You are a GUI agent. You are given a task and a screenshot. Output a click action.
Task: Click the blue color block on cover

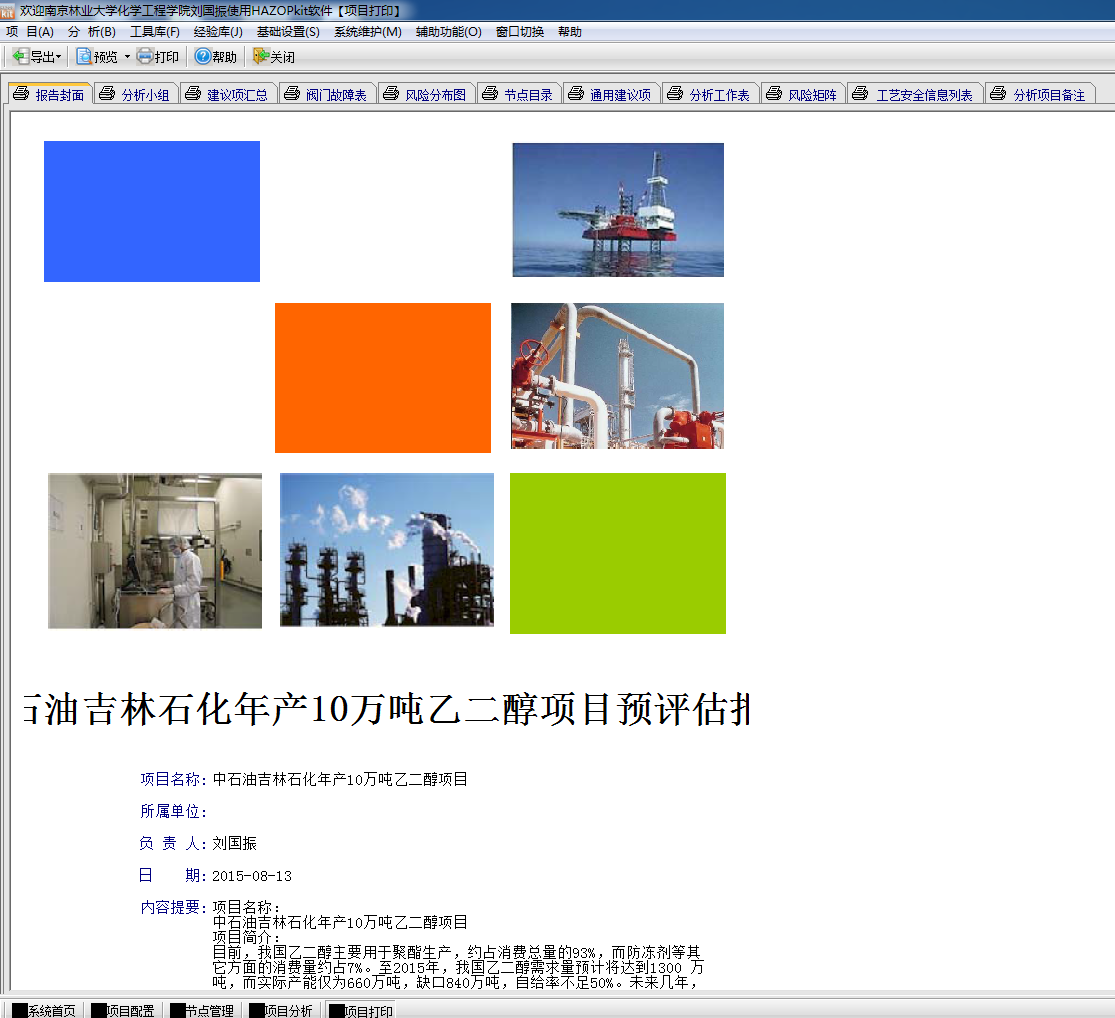tap(152, 211)
